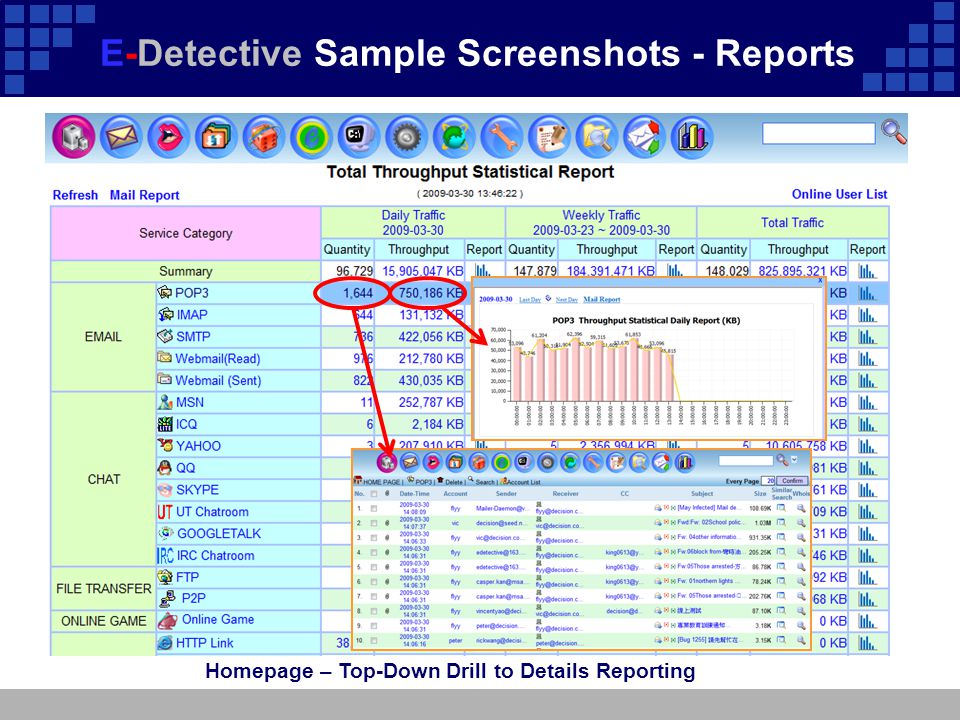The width and height of the screenshot is (960, 720).
Task: Open subject "[May Infected] Mail de..." in row 1
Action: [x=709, y=508]
